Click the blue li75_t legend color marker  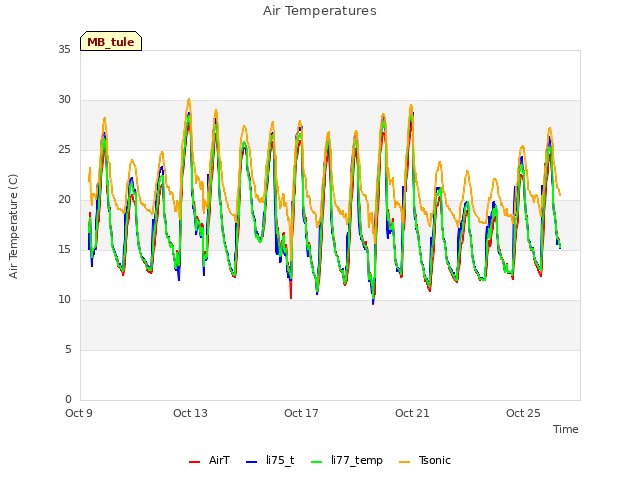point(251,462)
